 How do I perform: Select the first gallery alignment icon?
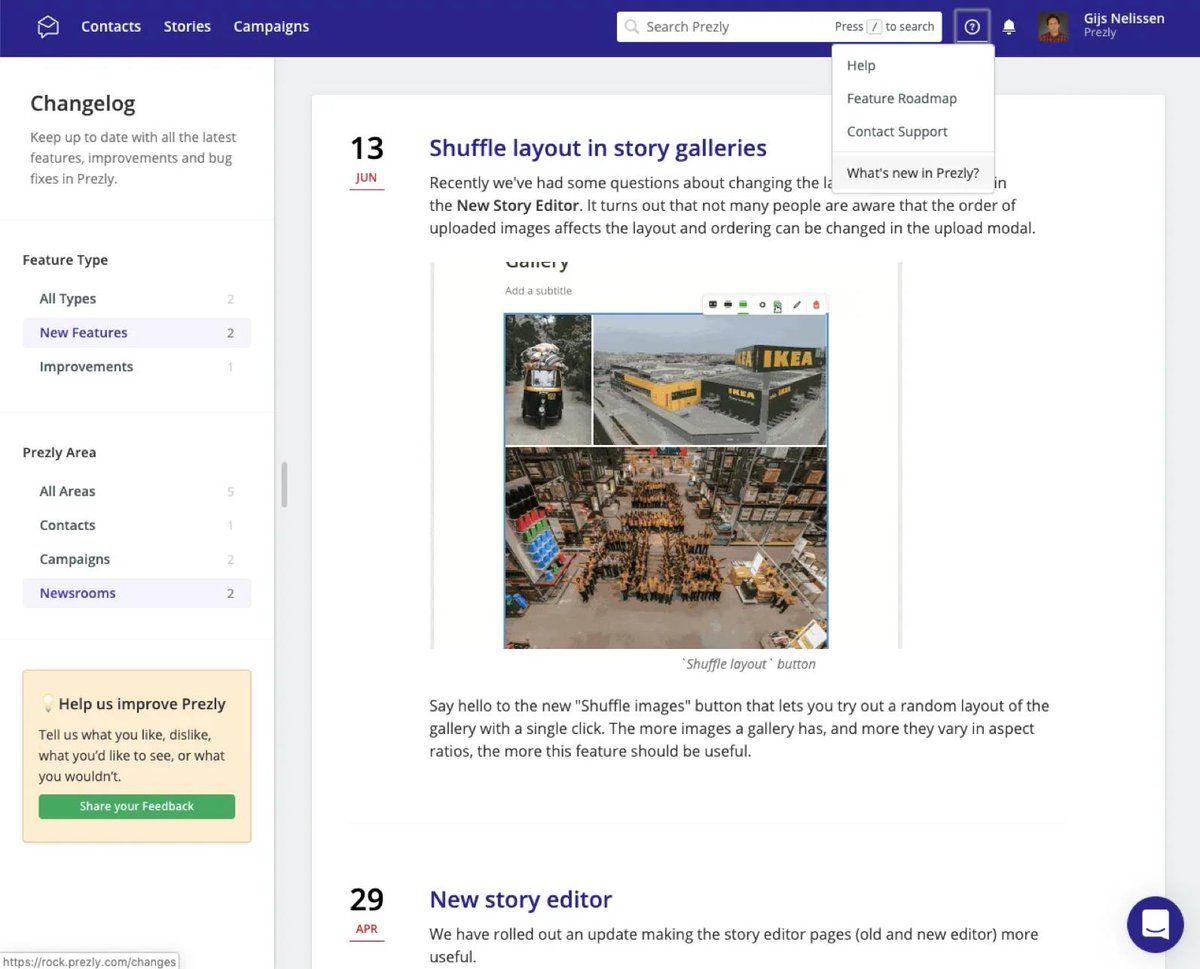(713, 304)
